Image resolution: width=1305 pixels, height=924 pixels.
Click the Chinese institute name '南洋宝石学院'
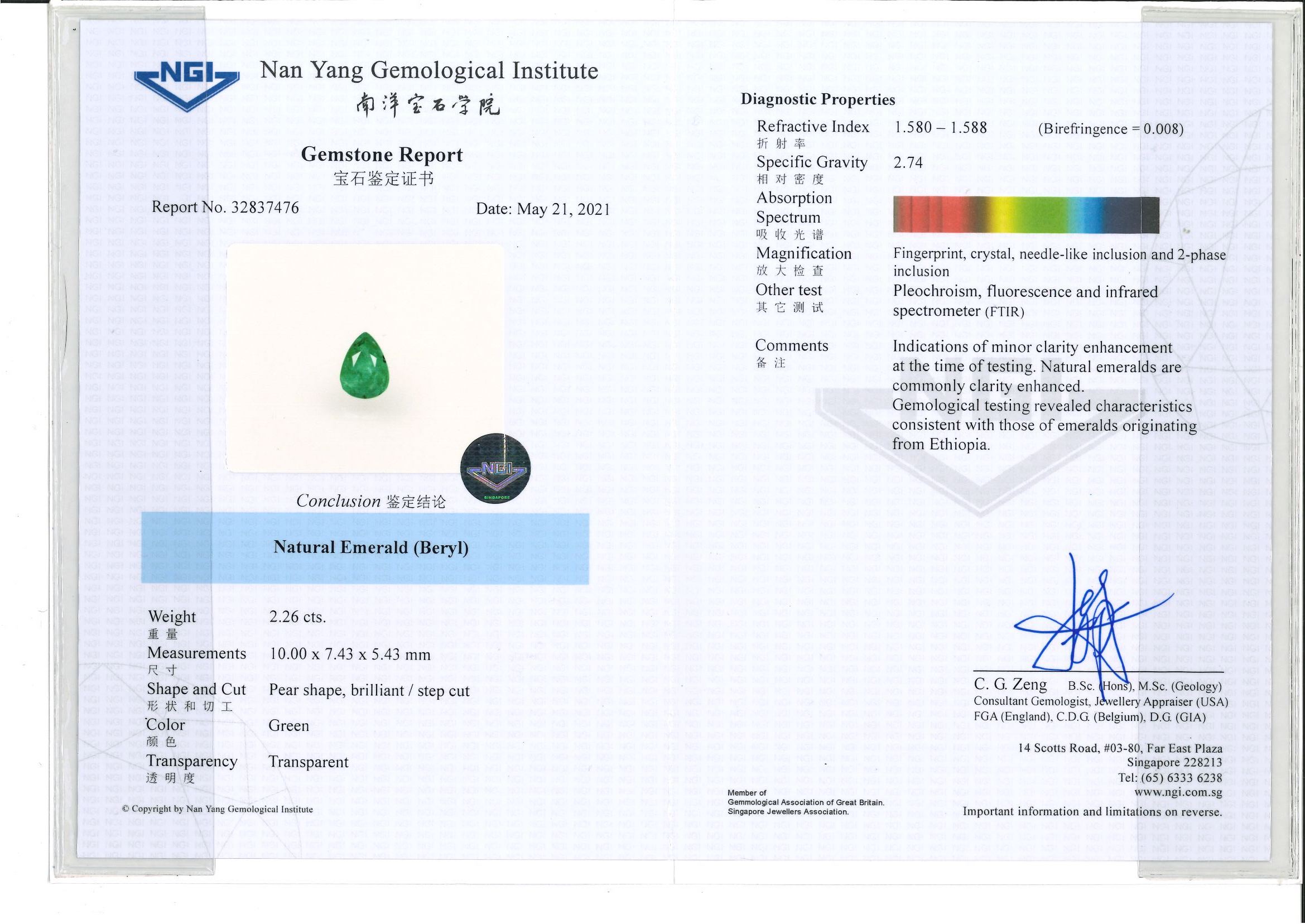point(428,105)
